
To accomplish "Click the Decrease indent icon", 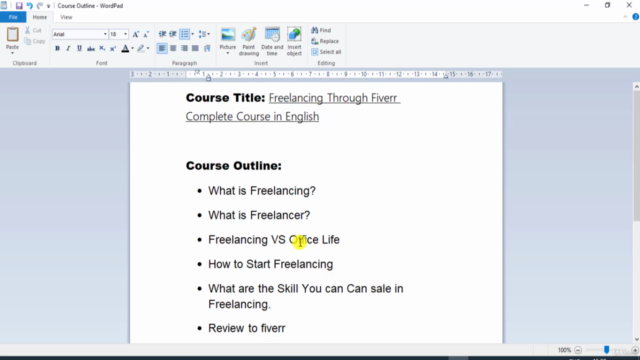I will point(162,34).
